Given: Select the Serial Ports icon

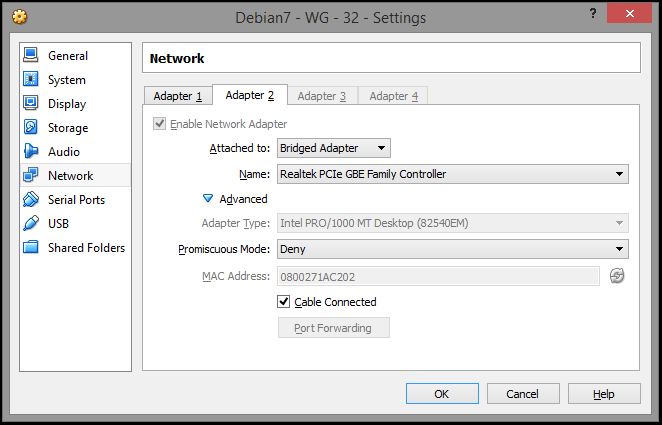Looking at the screenshot, I should click(x=30, y=200).
